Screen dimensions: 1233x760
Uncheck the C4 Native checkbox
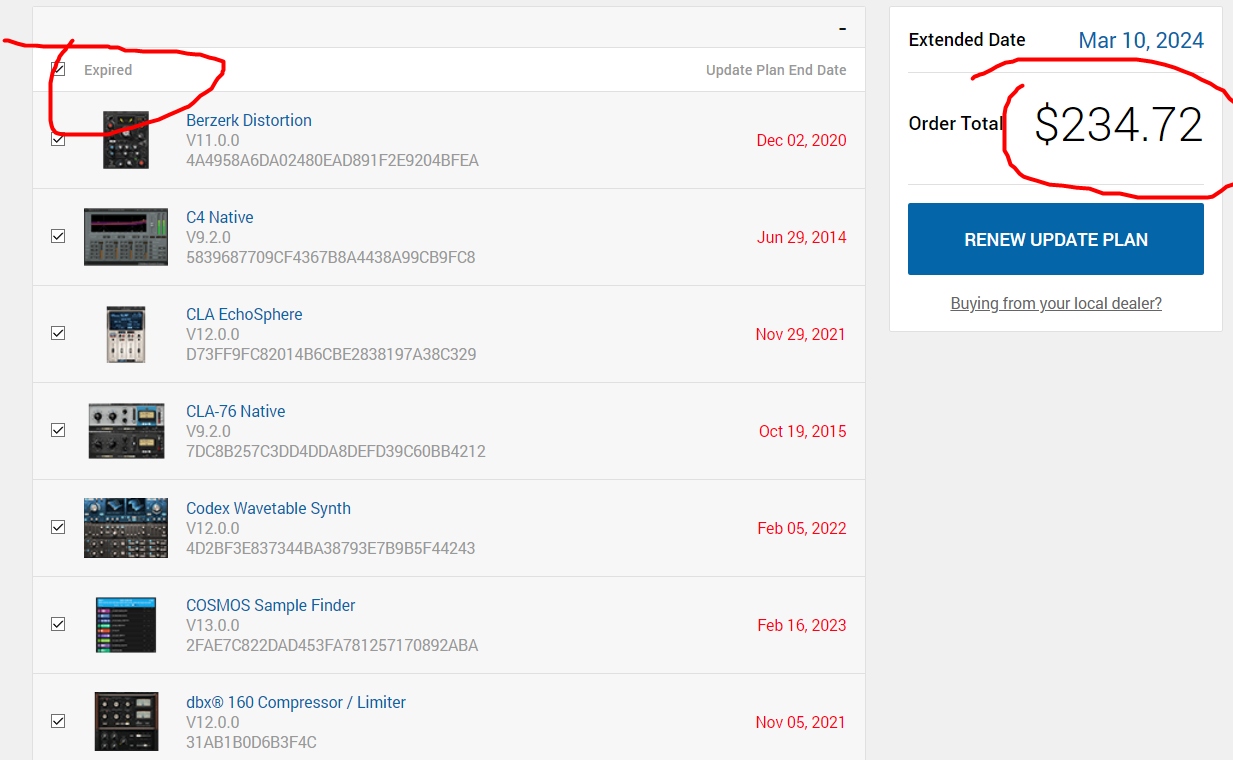click(x=58, y=236)
